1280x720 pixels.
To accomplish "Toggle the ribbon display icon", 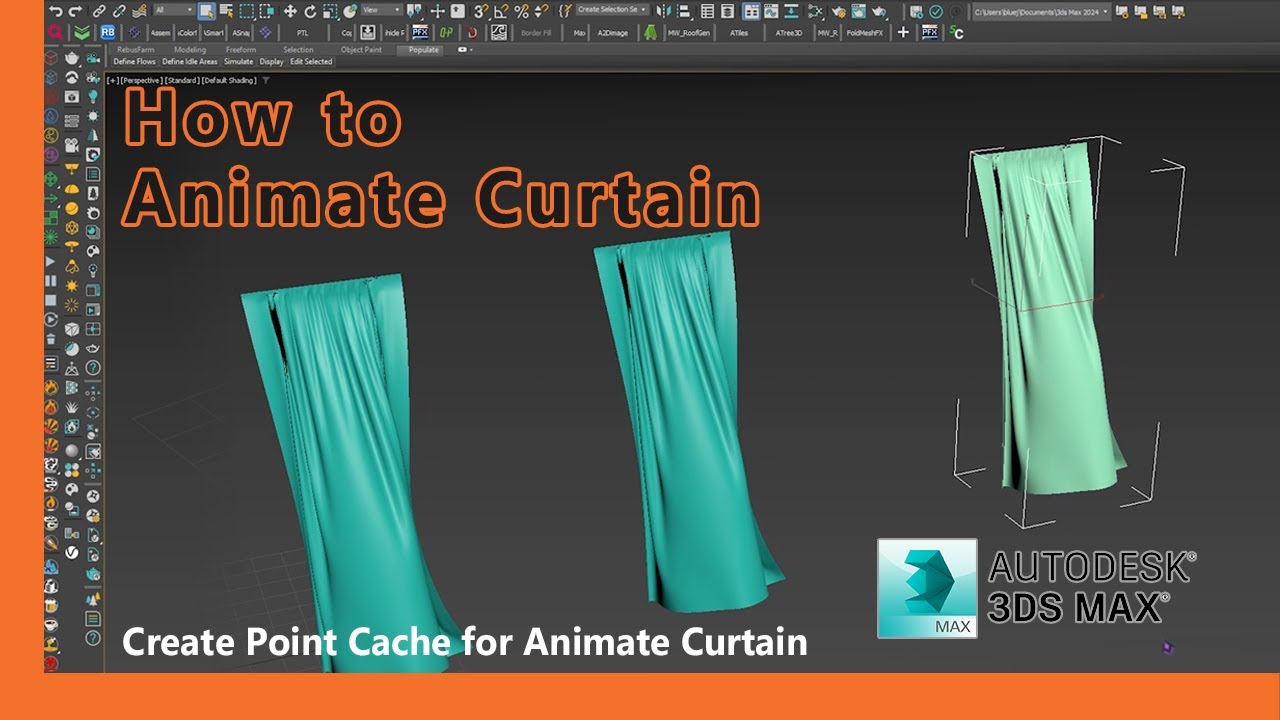I will coord(751,11).
